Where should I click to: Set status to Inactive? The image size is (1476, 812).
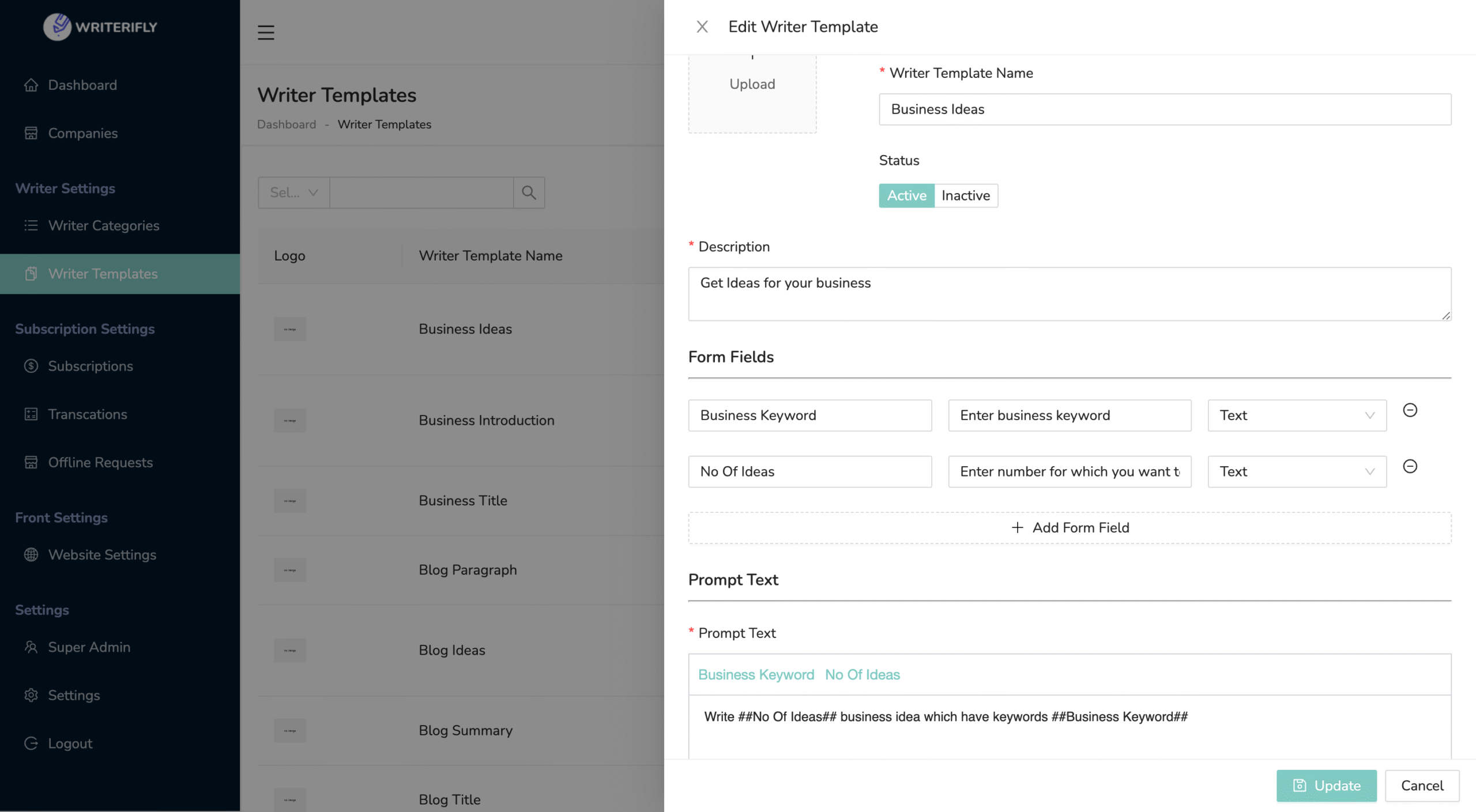point(965,196)
